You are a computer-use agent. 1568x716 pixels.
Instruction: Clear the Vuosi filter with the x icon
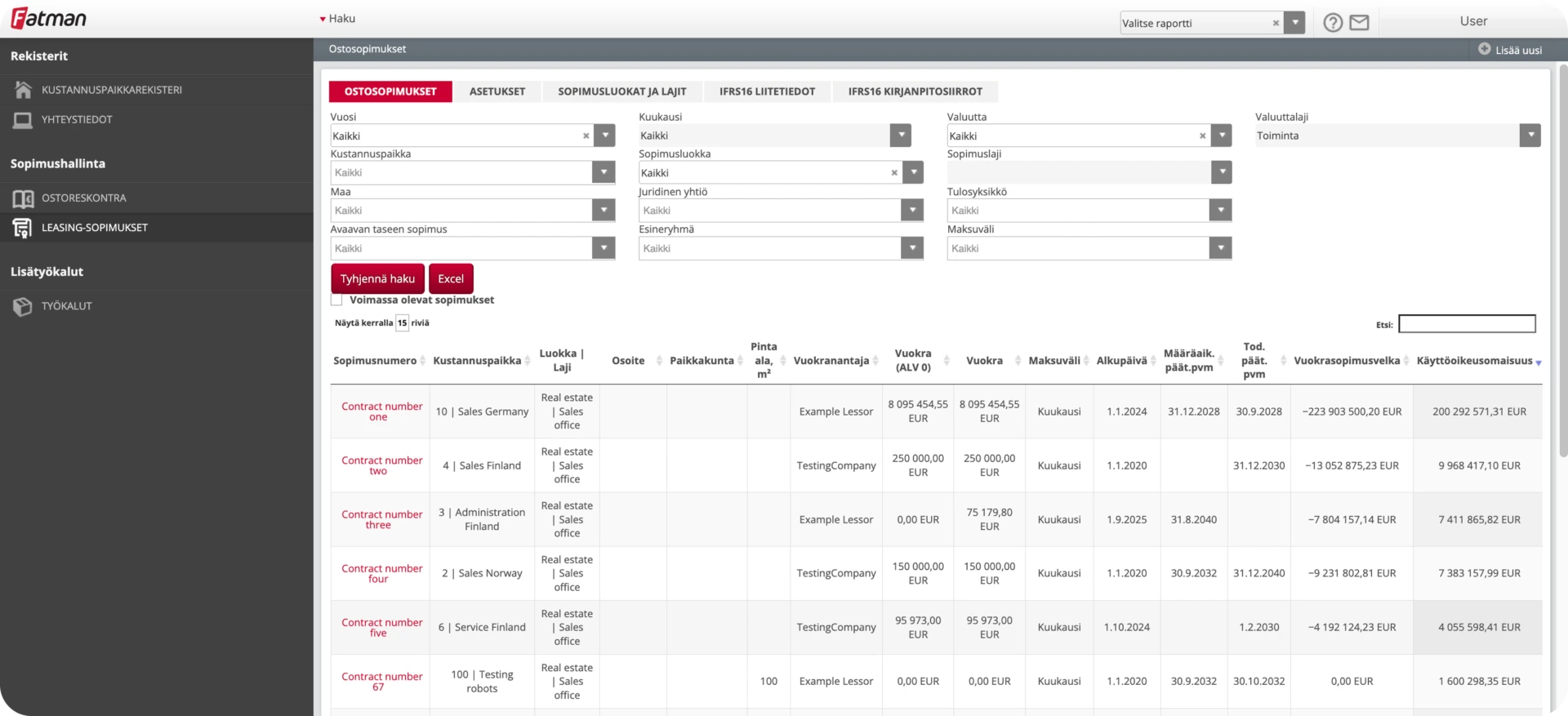(x=586, y=136)
